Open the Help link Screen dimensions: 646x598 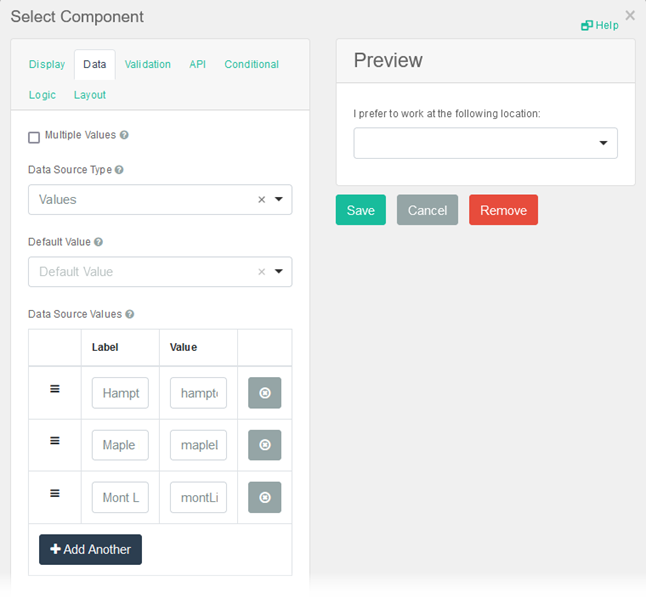[x=600, y=25]
